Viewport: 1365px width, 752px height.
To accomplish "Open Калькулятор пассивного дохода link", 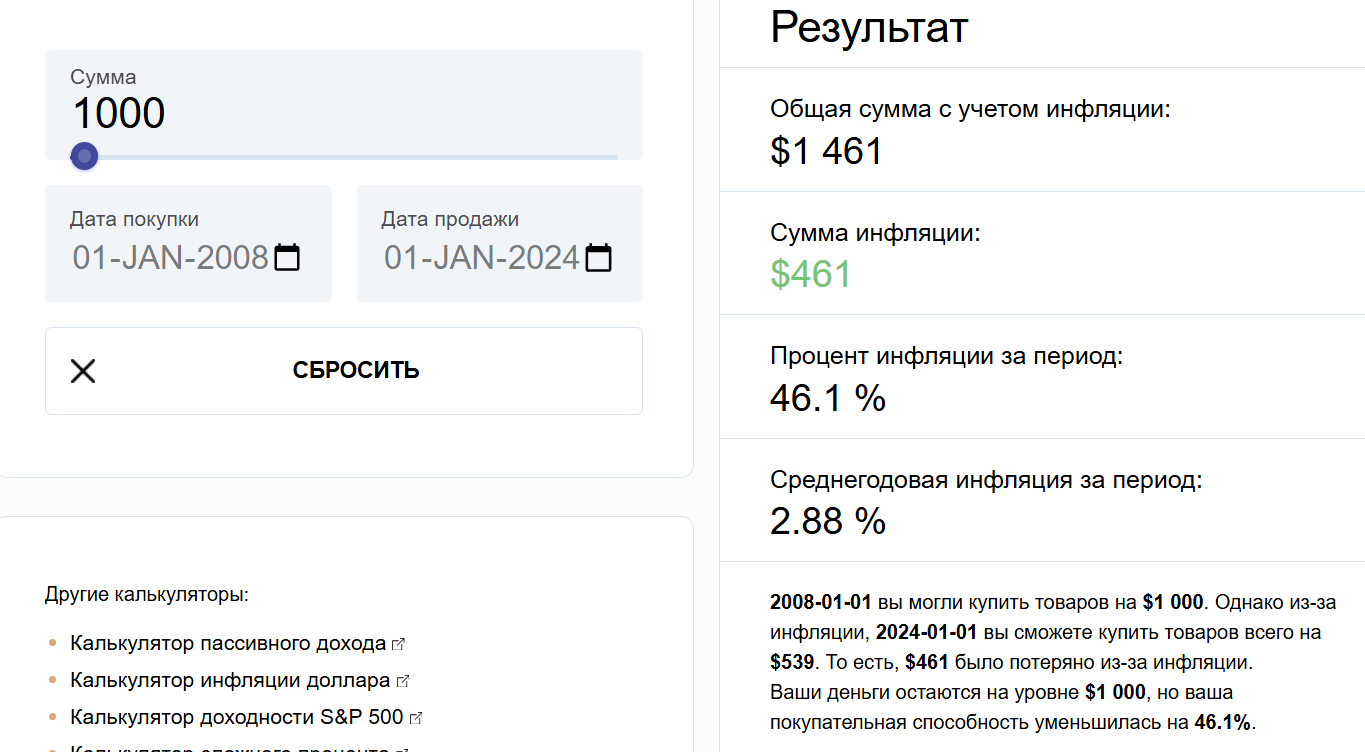I will pyautogui.click(x=228, y=643).
